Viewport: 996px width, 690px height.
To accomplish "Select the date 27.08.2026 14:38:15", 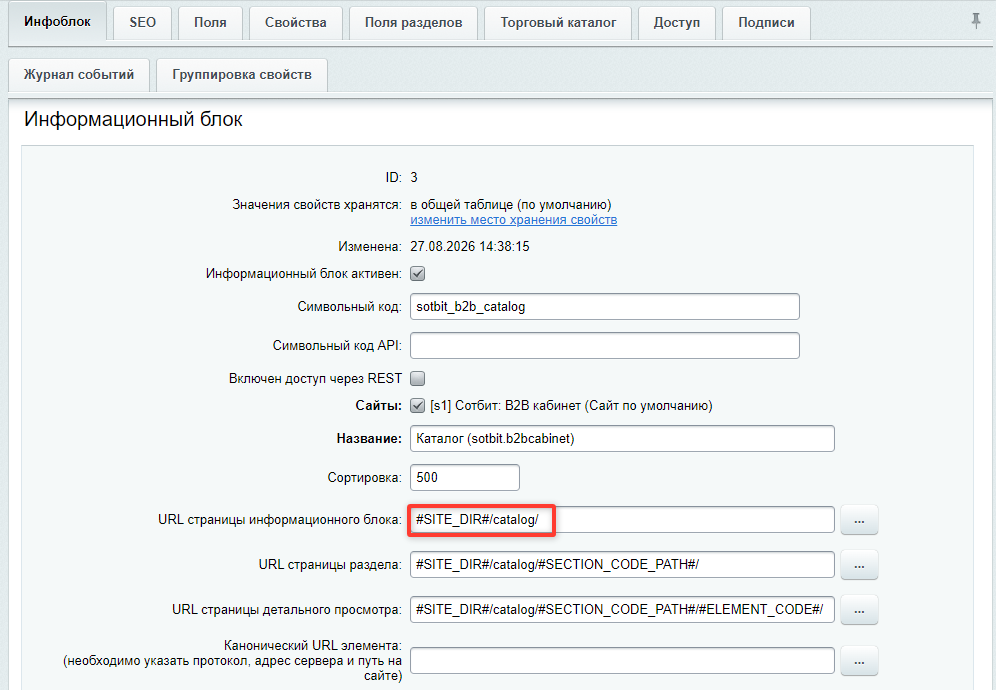I will (x=469, y=247).
